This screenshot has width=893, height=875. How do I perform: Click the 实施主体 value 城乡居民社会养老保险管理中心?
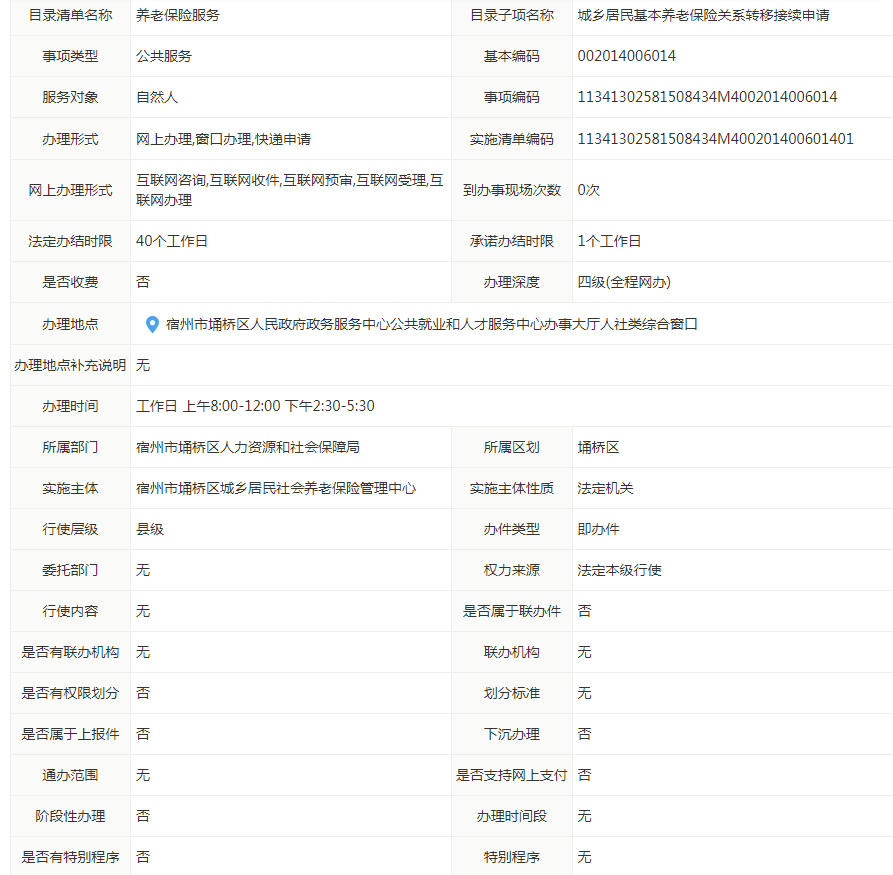point(276,488)
